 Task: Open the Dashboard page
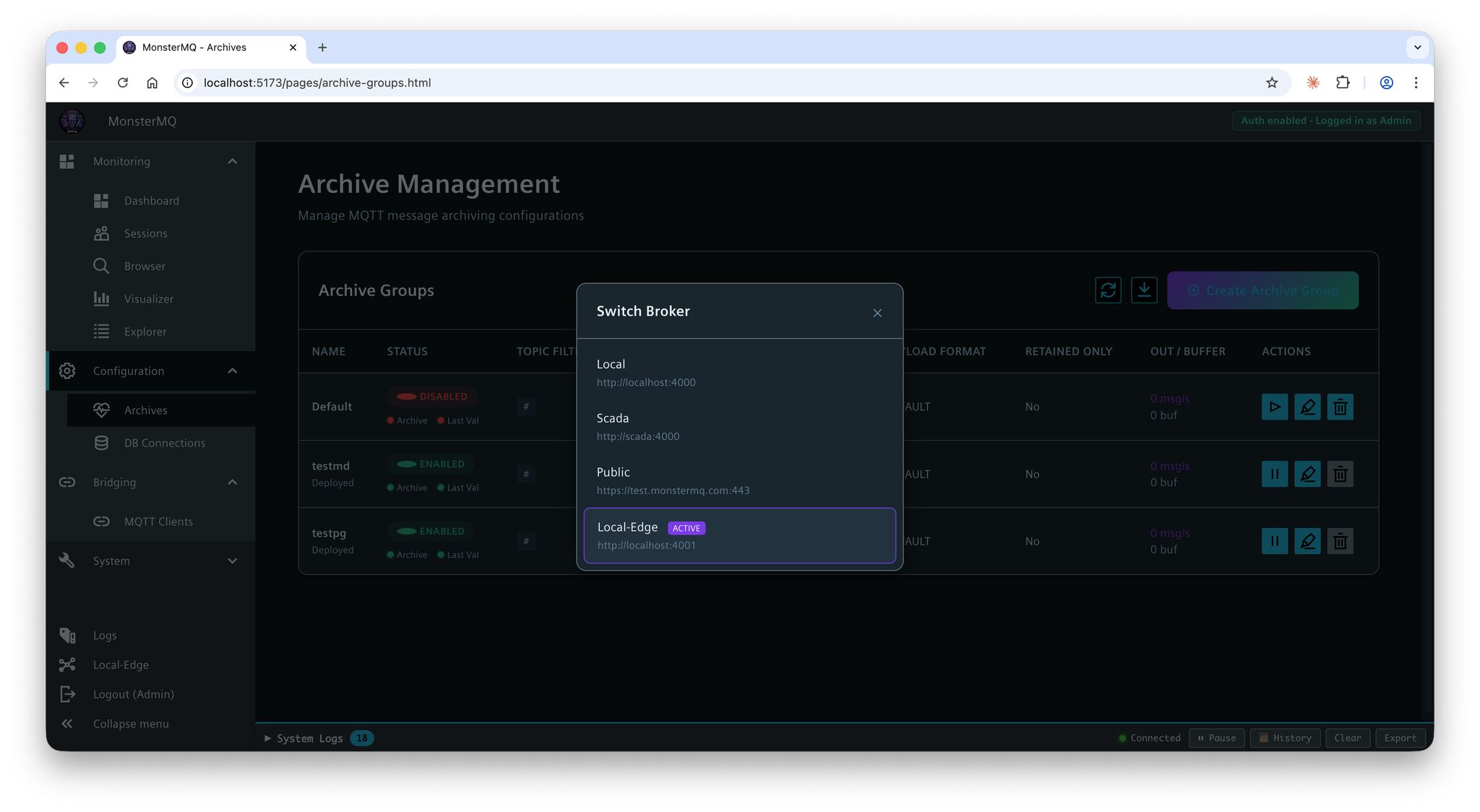point(160,201)
